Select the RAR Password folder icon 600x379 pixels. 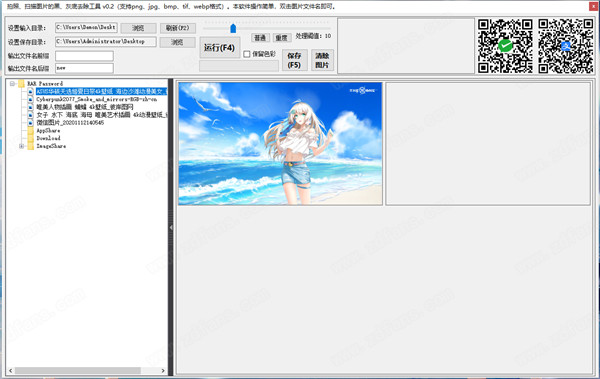(x=21, y=83)
